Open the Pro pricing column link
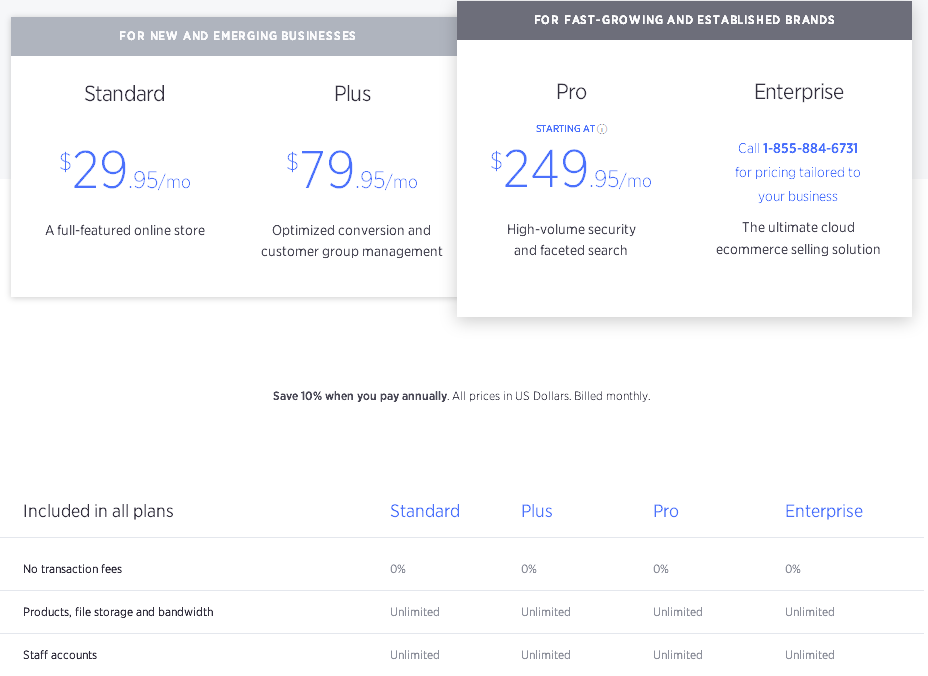 (x=665, y=511)
